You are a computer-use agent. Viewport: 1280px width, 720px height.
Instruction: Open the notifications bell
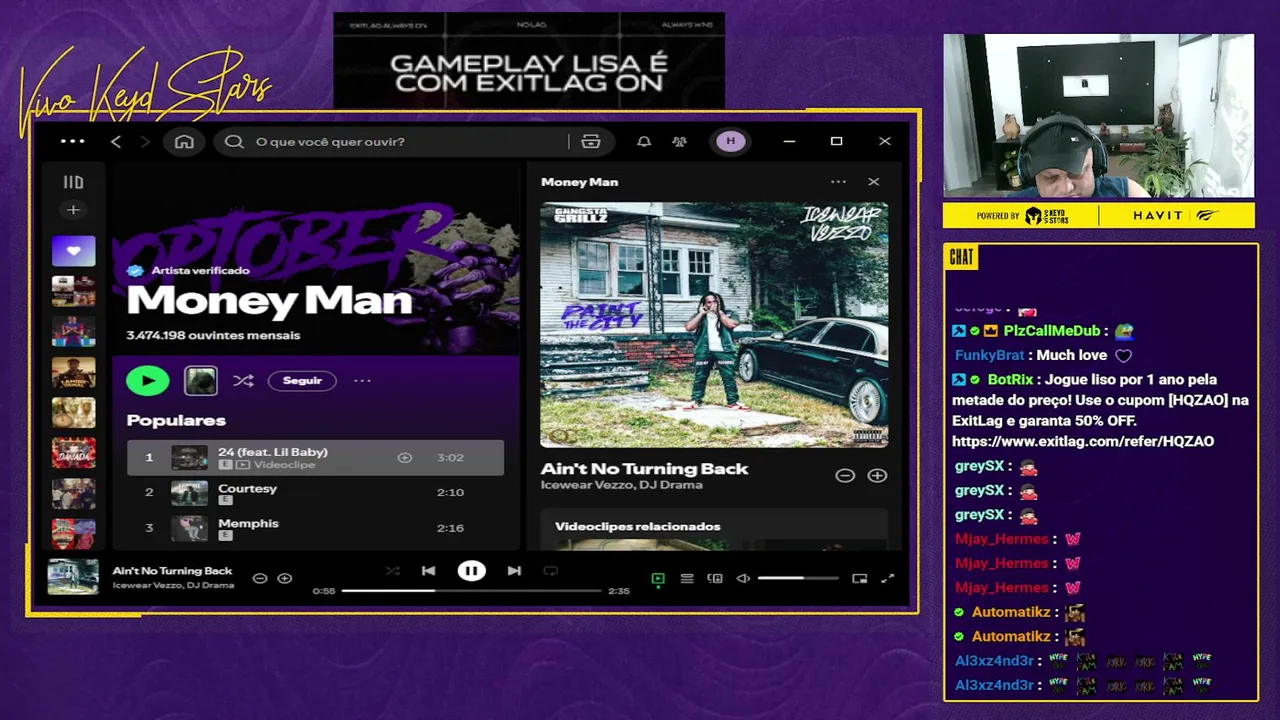(x=644, y=142)
